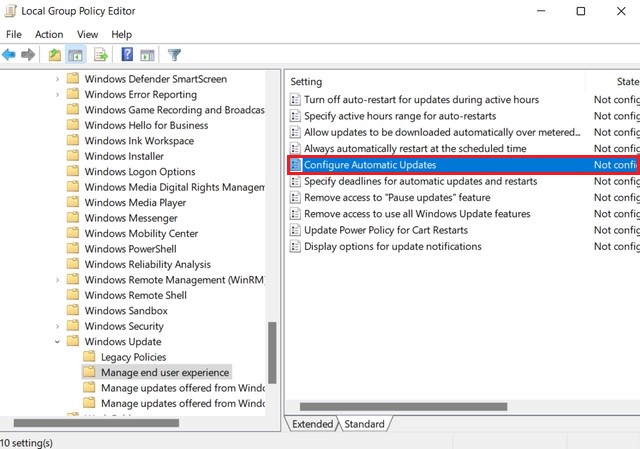Switch to the Extended tab

pyautogui.click(x=312, y=424)
